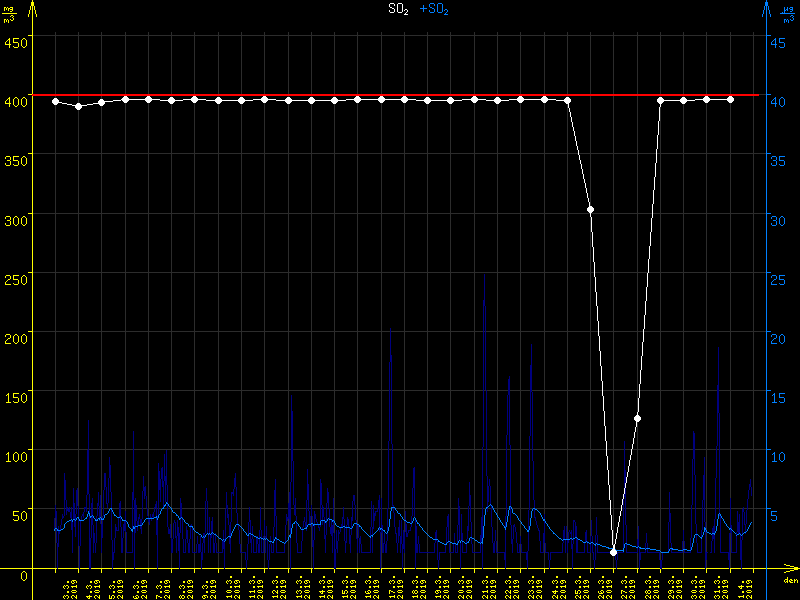Image resolution: width=800 pixels, height=600 pixels.
Task: Click the lowest white data point marker
Action: 614,552
